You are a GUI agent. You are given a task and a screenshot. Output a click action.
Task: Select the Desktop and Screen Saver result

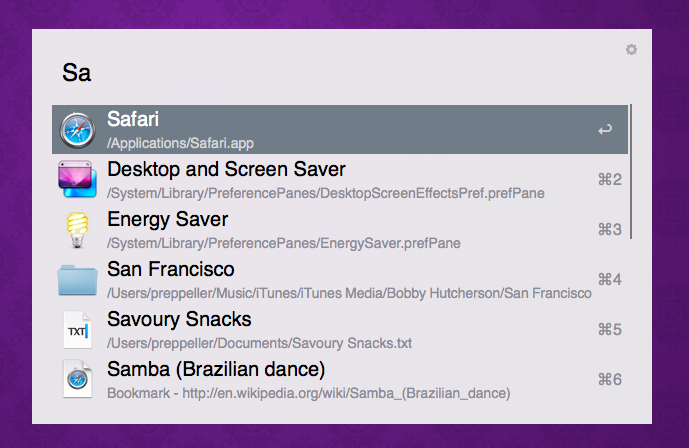226,170
